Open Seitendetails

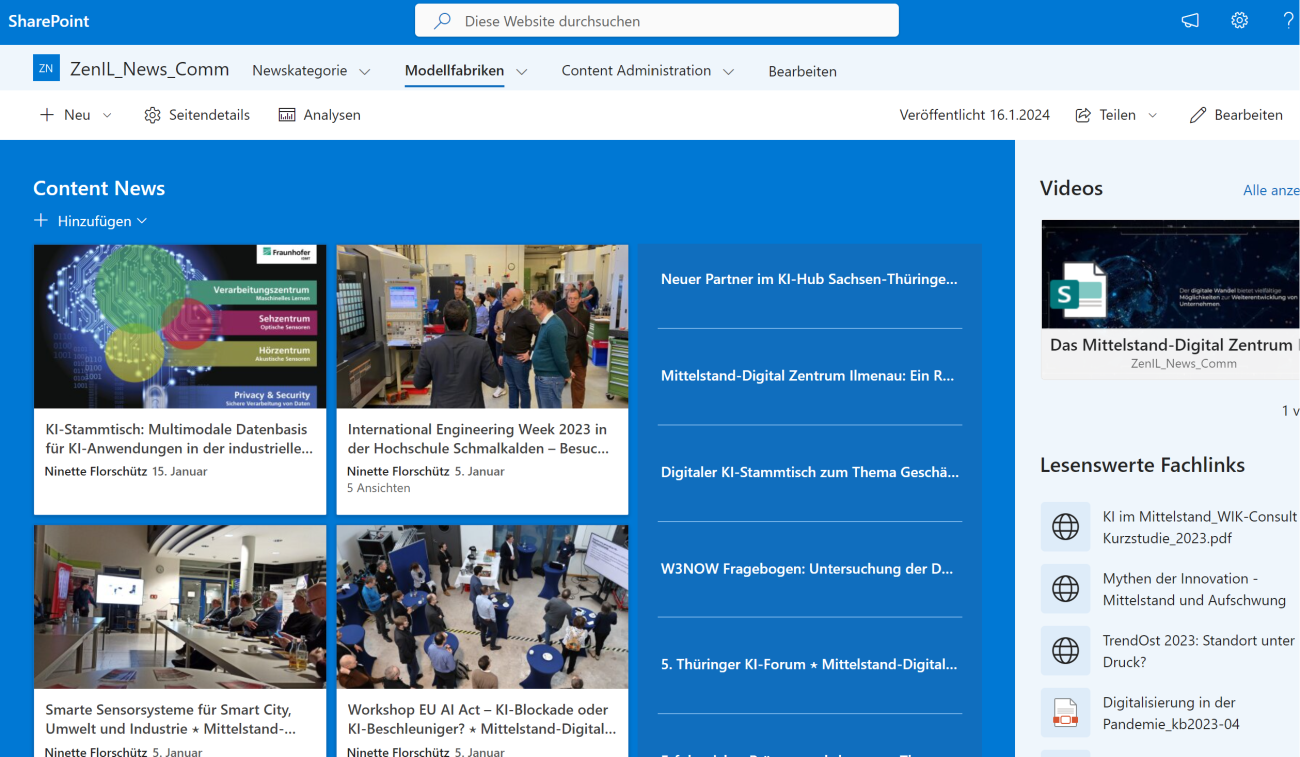click(197, 115)
